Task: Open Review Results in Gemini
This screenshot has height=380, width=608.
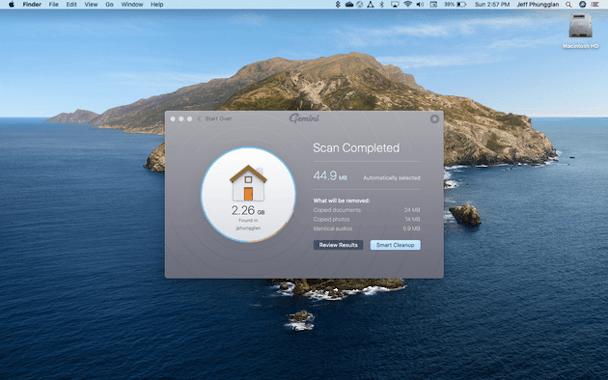Action: [x=338, y=245]
